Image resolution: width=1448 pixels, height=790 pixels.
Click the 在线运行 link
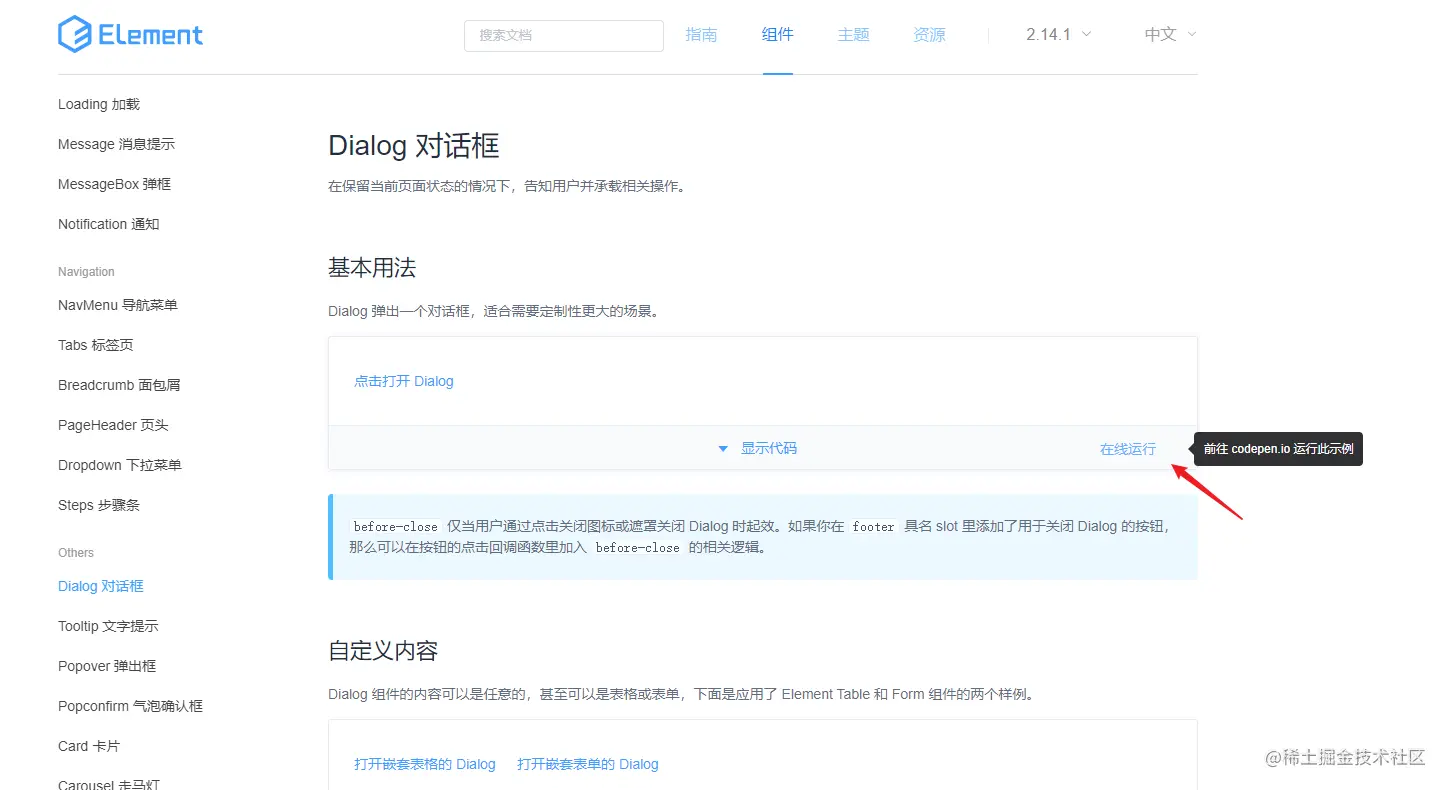click(x=1128, y=449)
